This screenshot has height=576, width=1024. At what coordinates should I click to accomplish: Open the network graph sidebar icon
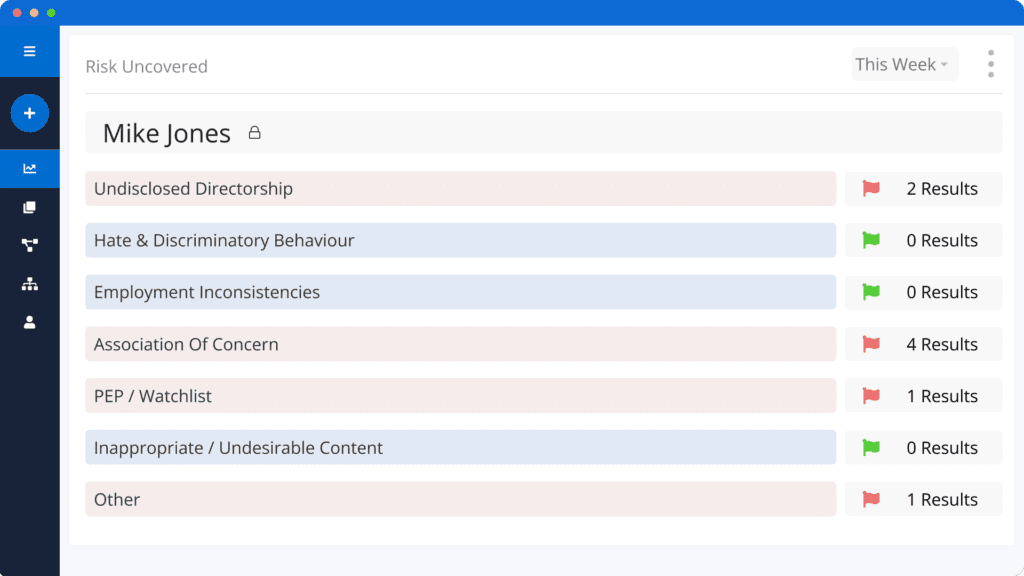pyautogui.click(x=29, y=246)
